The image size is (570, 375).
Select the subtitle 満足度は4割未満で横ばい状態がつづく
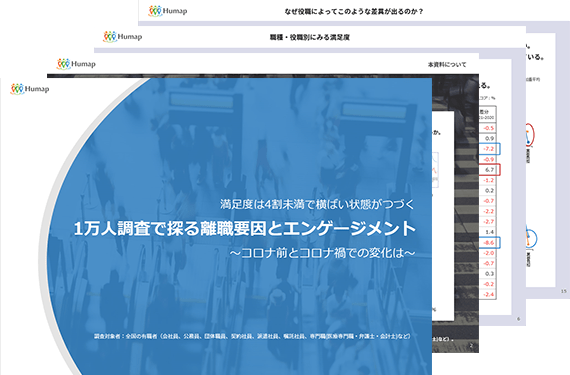tap(317, 204)
